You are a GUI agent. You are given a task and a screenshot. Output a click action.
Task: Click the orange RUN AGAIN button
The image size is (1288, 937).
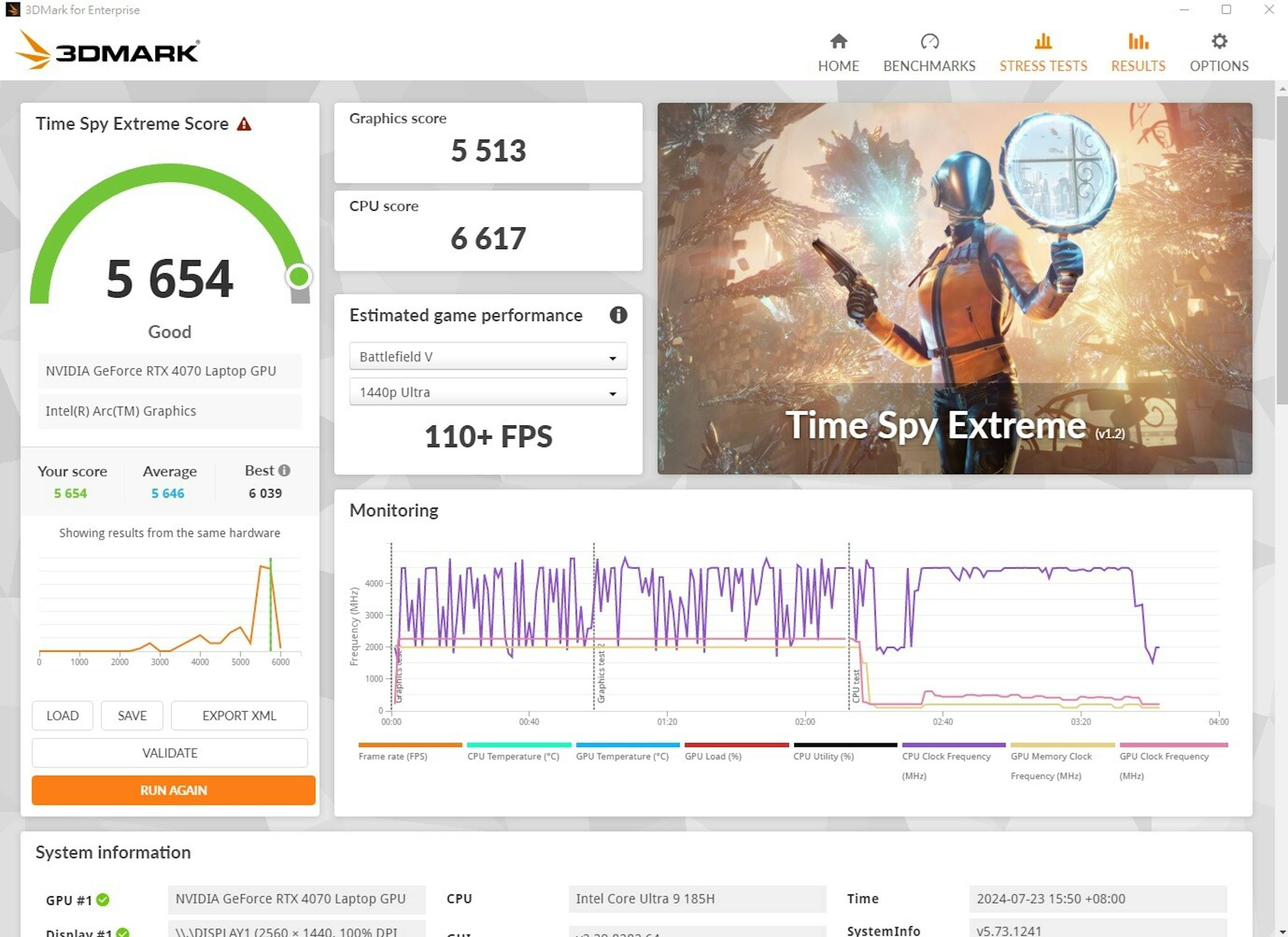tap(173, 790)
